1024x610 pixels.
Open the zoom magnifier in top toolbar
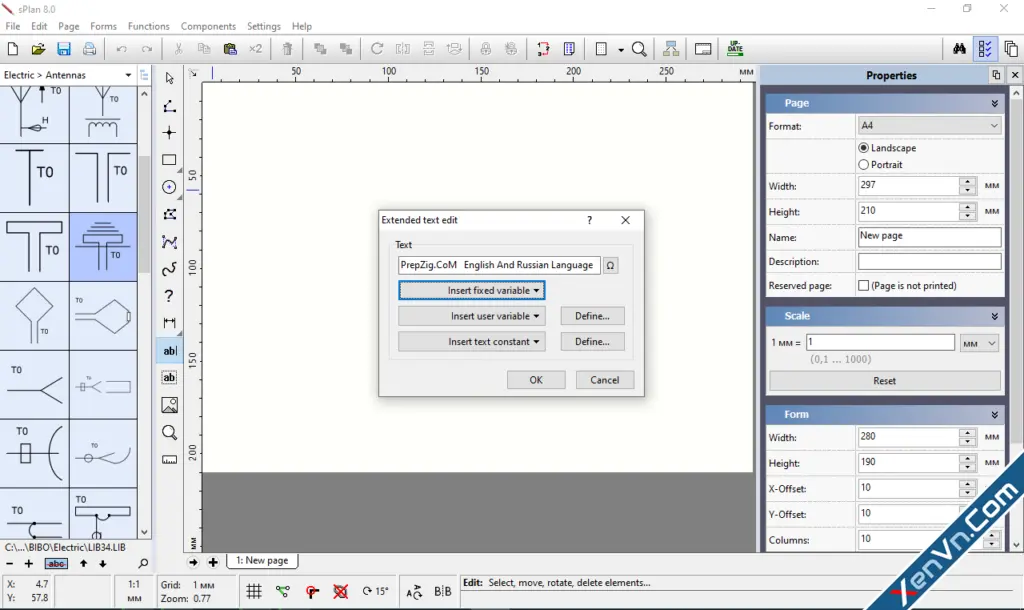pos(639,49)
